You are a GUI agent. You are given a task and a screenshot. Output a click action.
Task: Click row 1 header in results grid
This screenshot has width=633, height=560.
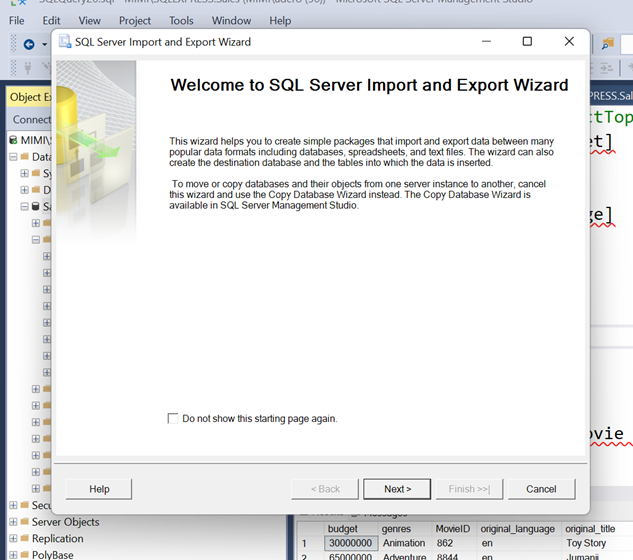click(310, 543)
